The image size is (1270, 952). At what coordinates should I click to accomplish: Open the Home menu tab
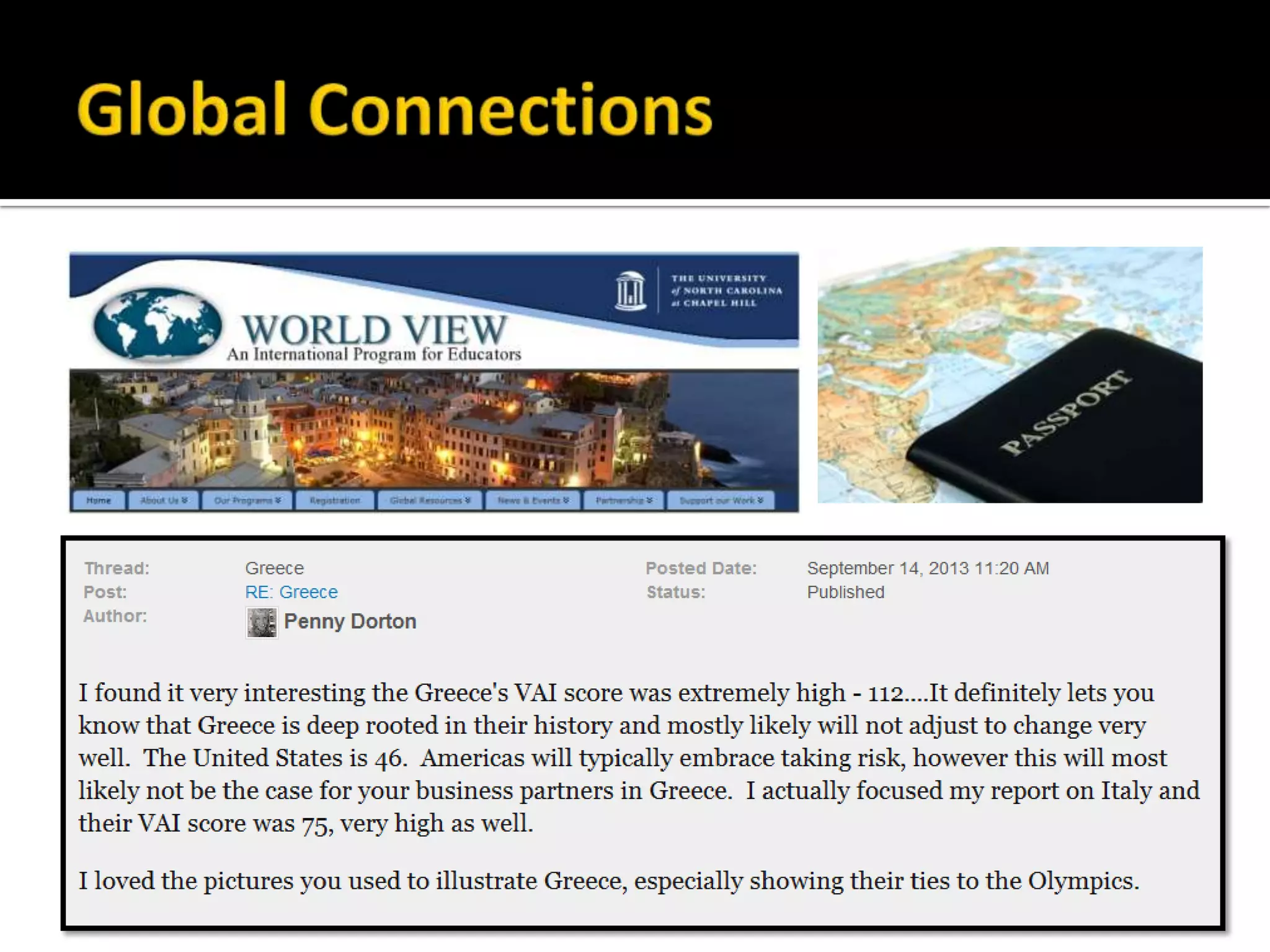[99, 500]
